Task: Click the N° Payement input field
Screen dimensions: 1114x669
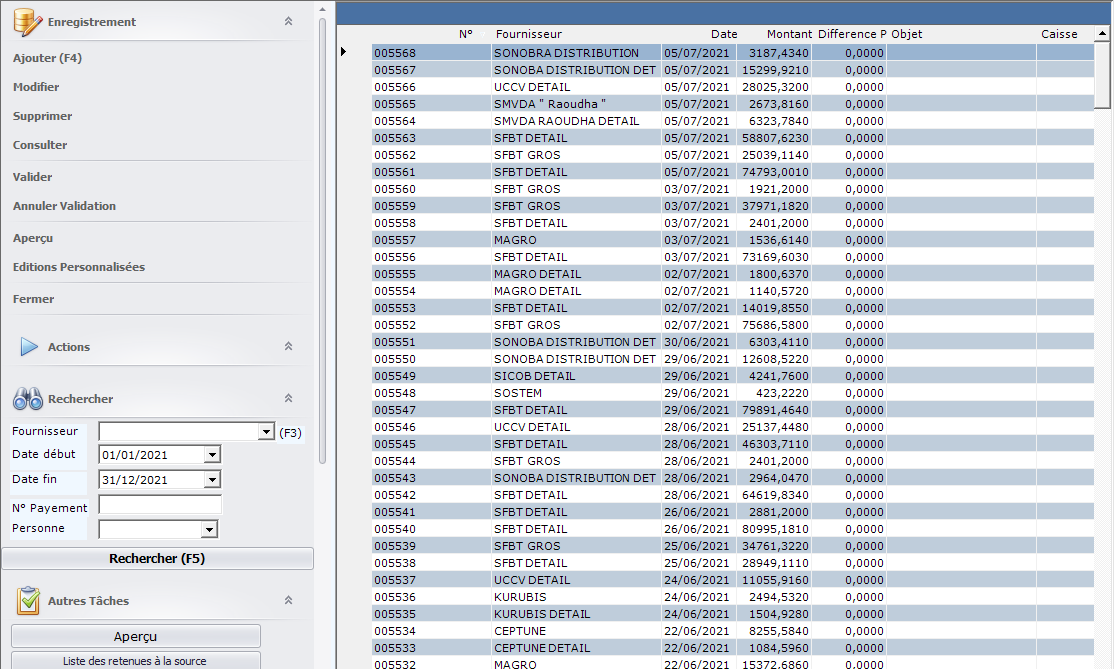Action: coord(160,505)
